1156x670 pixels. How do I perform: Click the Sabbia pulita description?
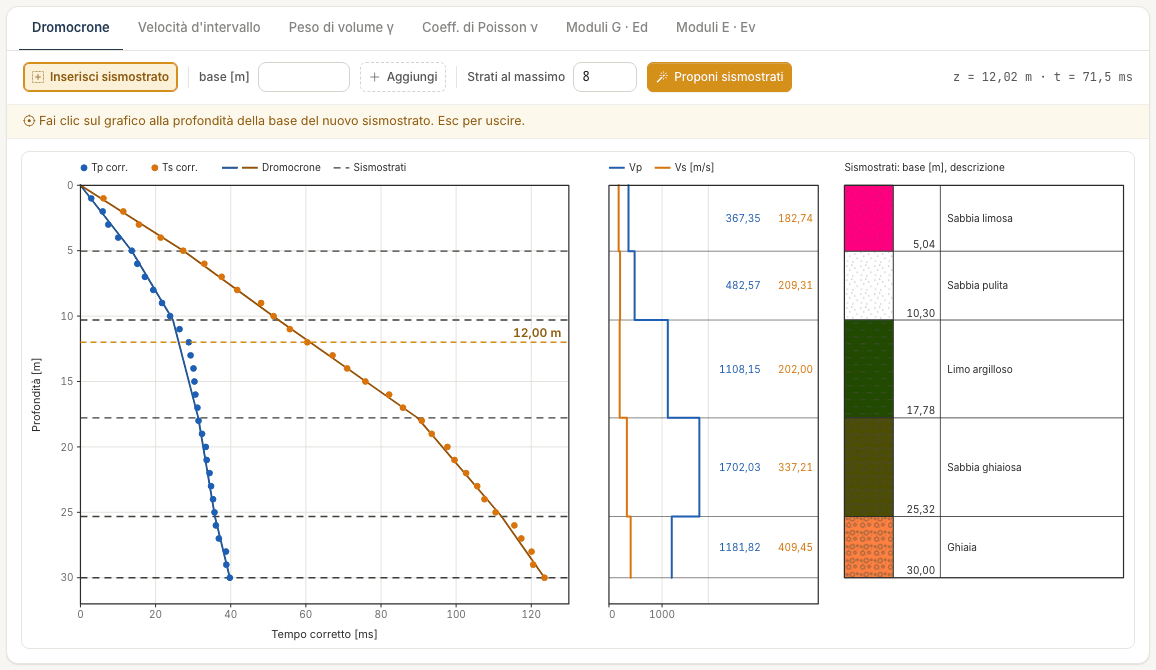977,285
